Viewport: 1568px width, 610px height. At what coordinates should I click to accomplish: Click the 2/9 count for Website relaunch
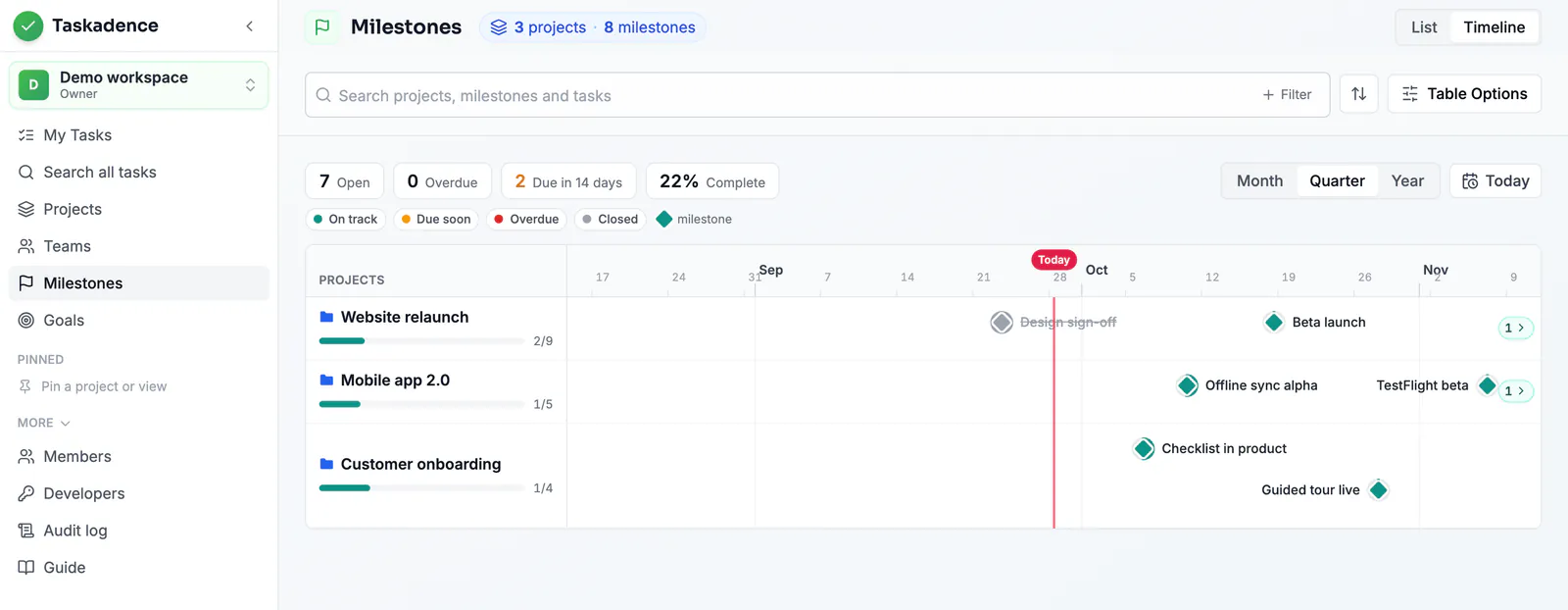[543, 341]
